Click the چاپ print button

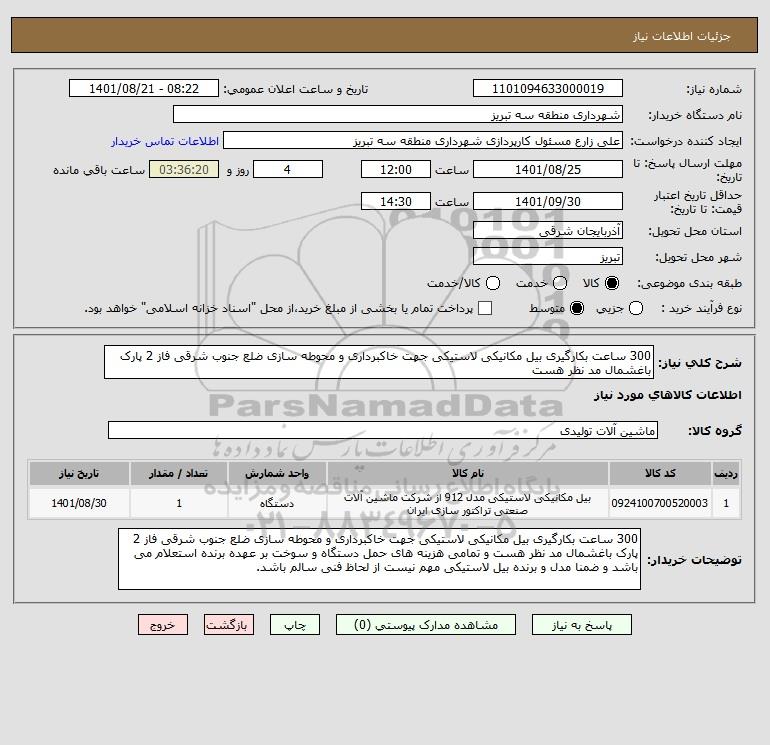(x=295, y=625)
